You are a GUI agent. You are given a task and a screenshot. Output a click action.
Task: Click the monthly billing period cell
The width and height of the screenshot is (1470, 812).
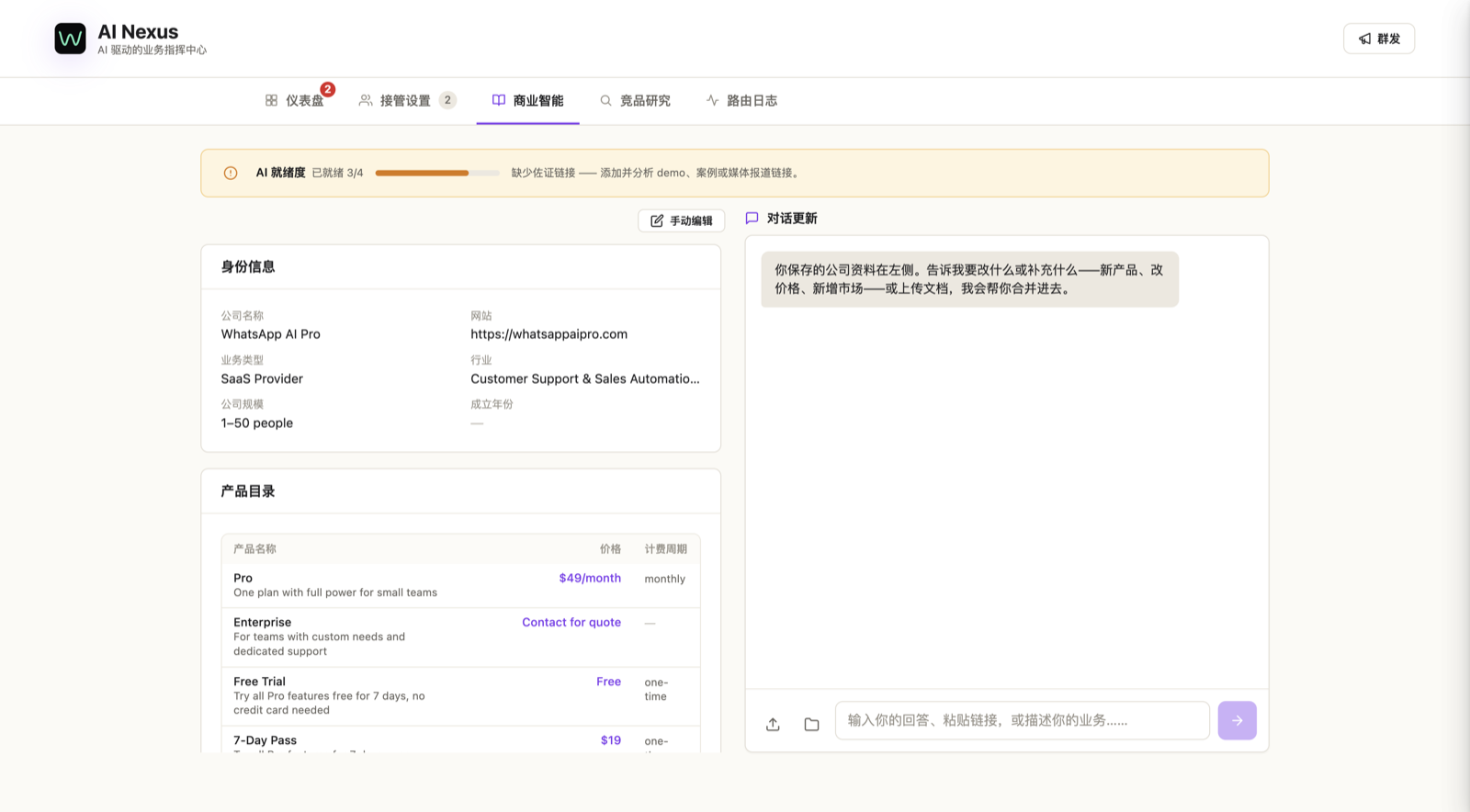[x=664, y=579]
